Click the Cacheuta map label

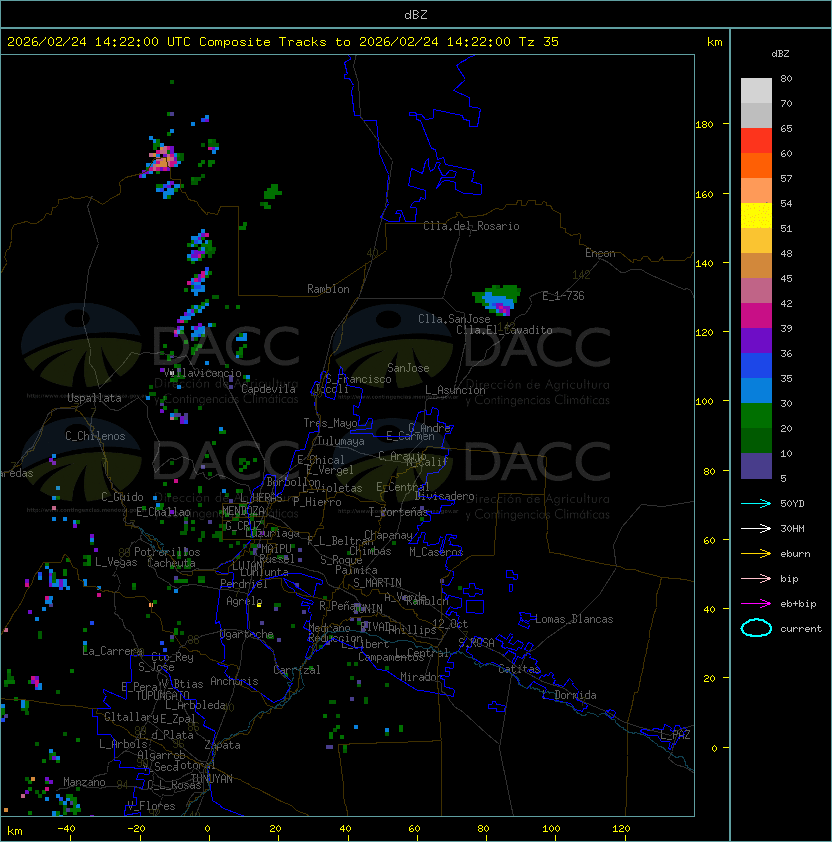click(x=171, y=563)
